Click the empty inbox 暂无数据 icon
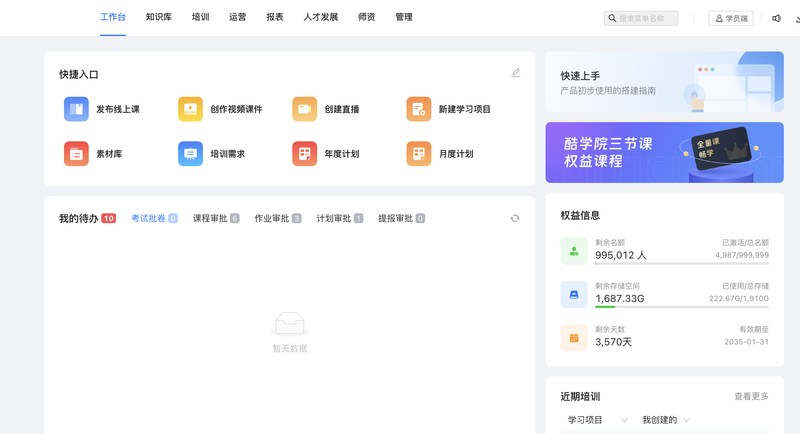 click(290, 324)
